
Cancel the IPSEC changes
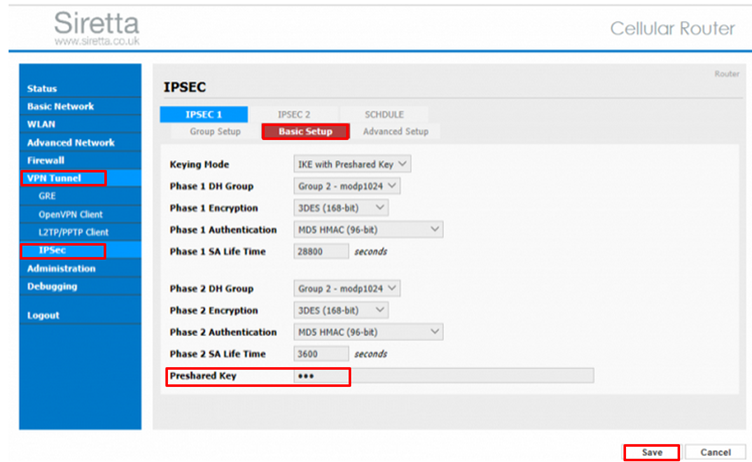tap(716, 452)
